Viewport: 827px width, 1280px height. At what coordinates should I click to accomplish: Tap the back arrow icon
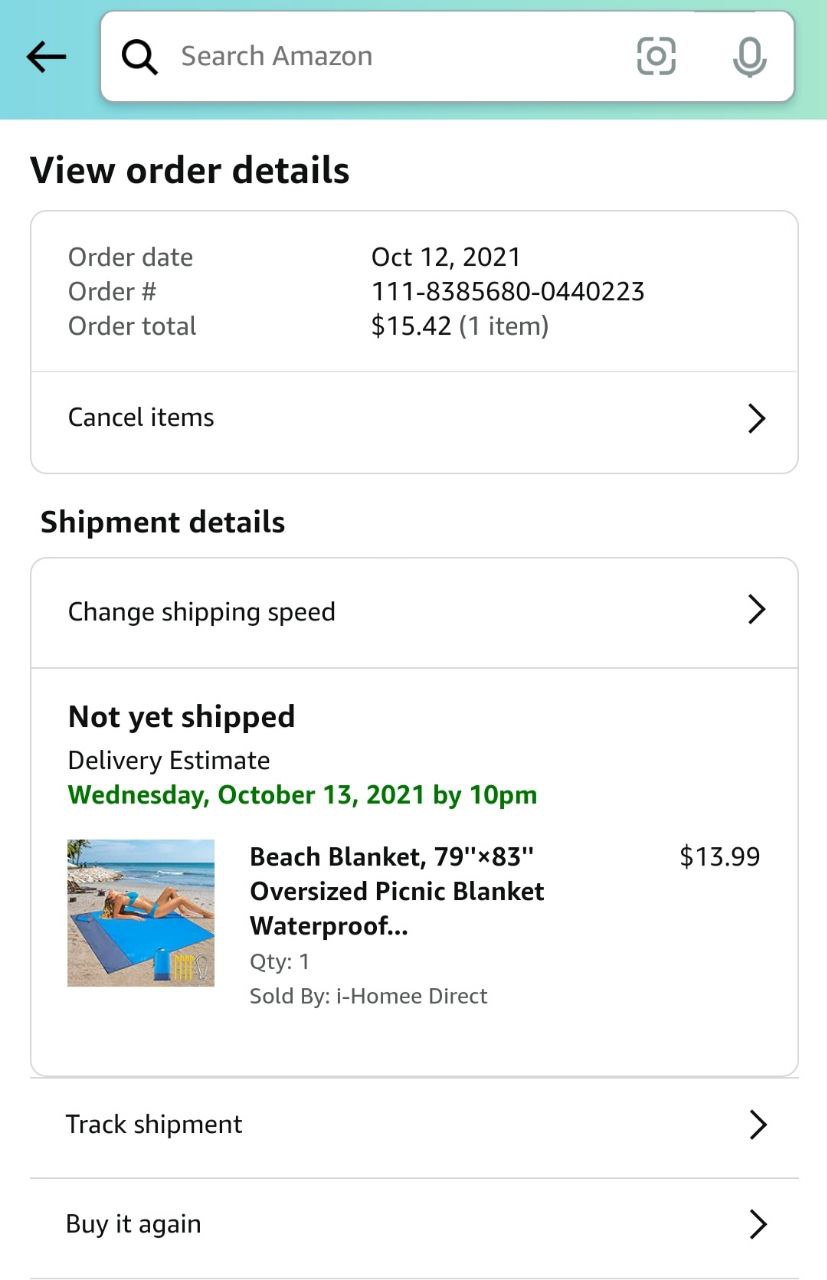[46, 57]
